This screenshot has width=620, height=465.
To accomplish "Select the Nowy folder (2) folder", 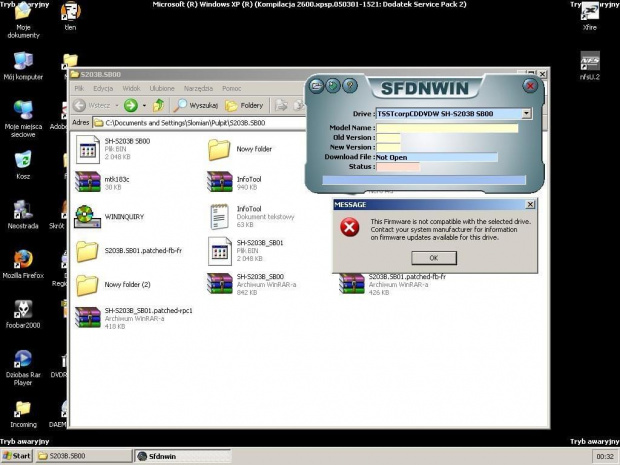I will pyautogui.click(x=113, y=285).
